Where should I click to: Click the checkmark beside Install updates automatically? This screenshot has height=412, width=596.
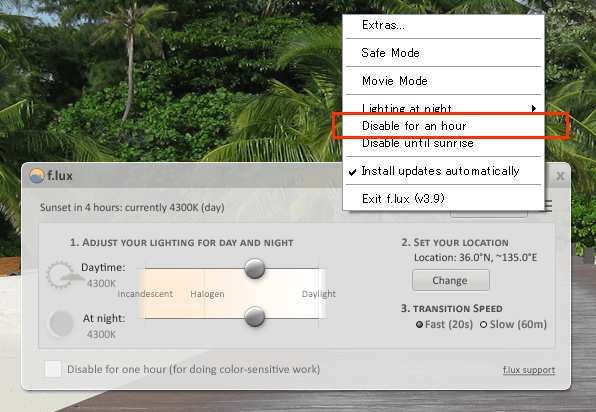(x=352, y=172)
